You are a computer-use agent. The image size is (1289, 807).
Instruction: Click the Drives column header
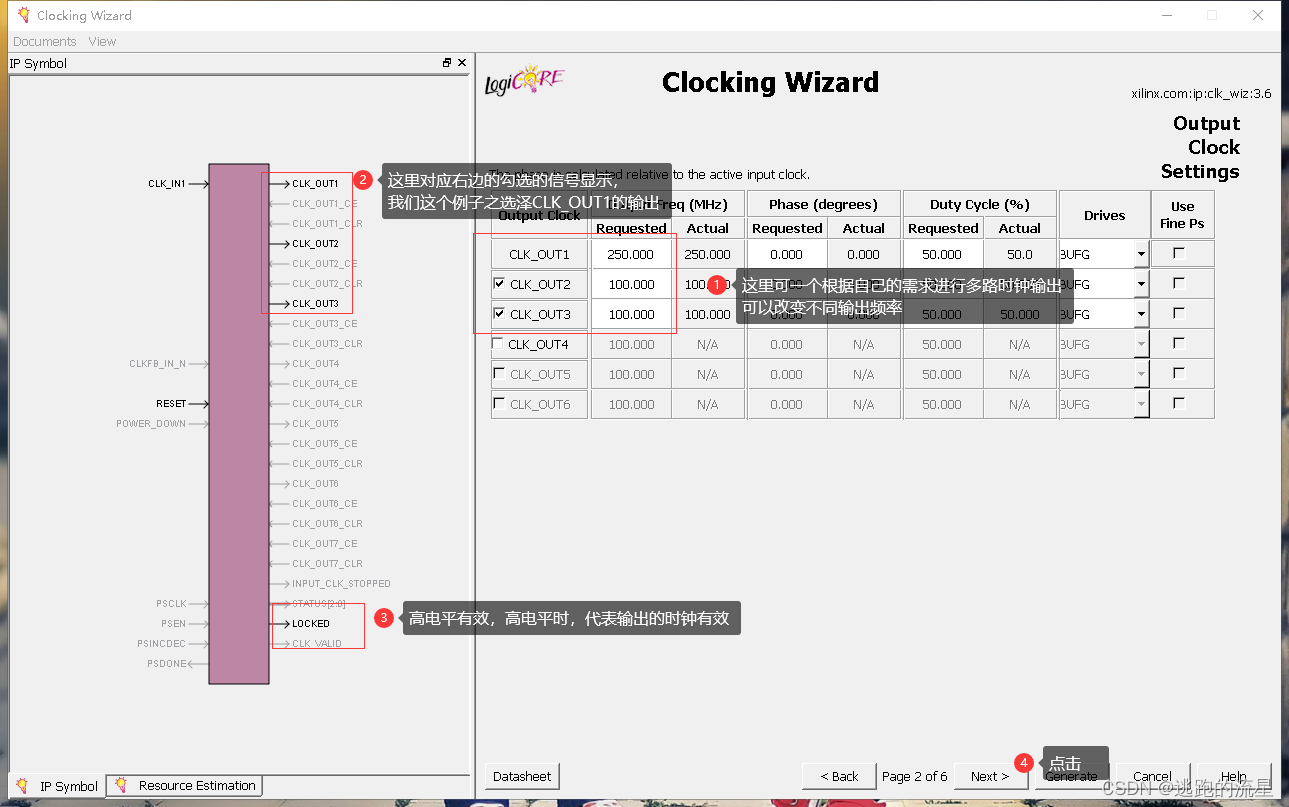click(x=1104, y=215)
